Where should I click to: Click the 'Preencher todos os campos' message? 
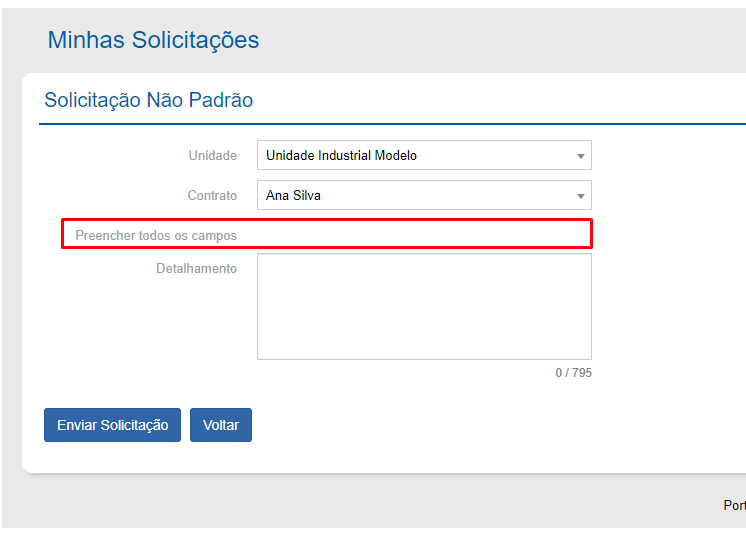(156, 235)
